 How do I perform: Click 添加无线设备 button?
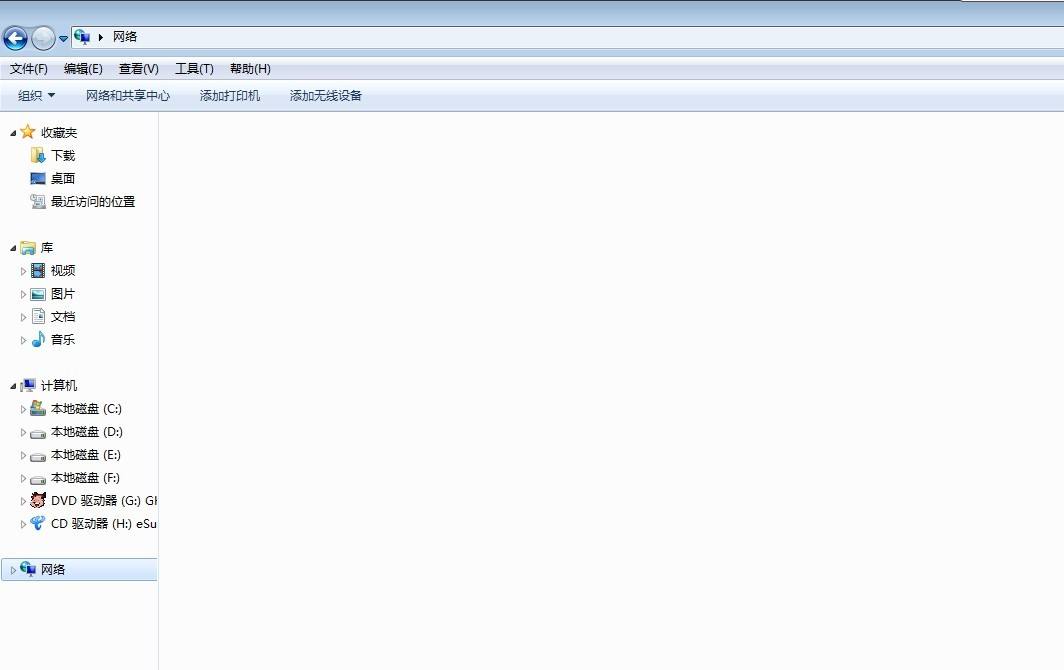326,96
